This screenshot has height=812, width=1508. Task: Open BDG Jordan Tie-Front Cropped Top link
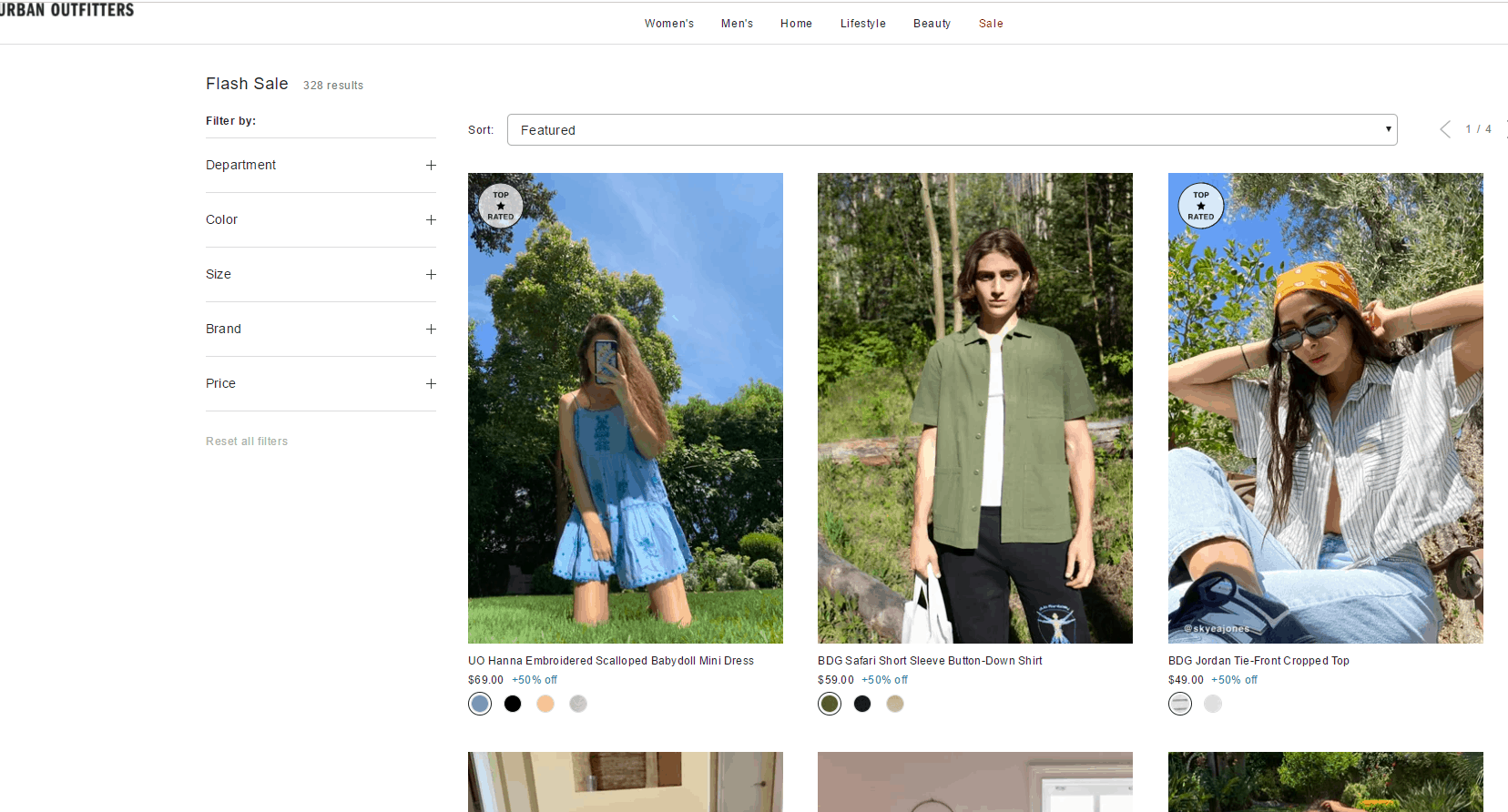tap(1258, 661)
